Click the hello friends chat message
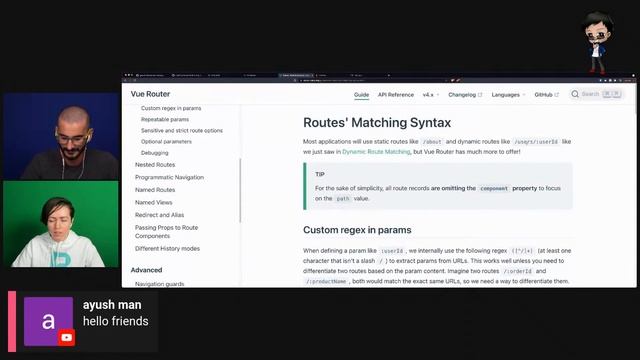Image resolution: width=640 pixels, height=360 pixels. [116, 321]
